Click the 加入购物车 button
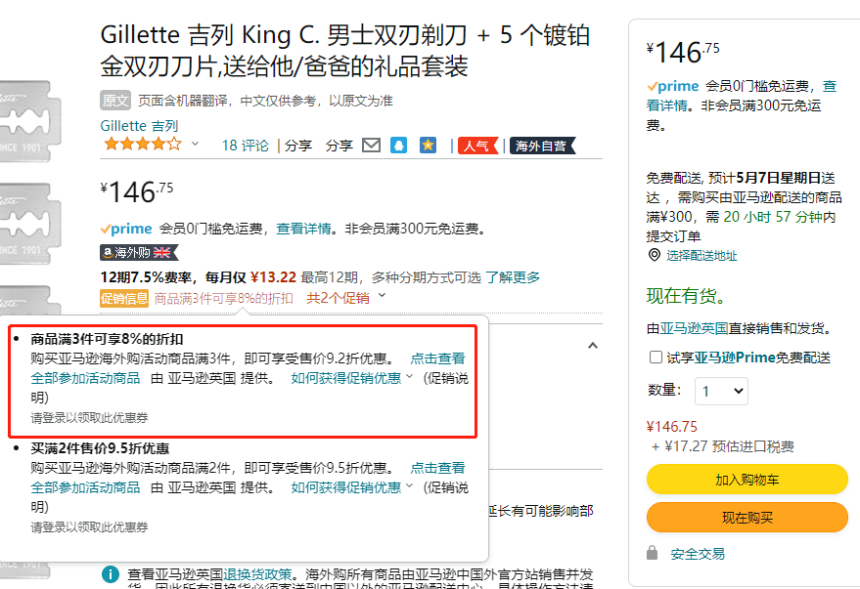 745,480
